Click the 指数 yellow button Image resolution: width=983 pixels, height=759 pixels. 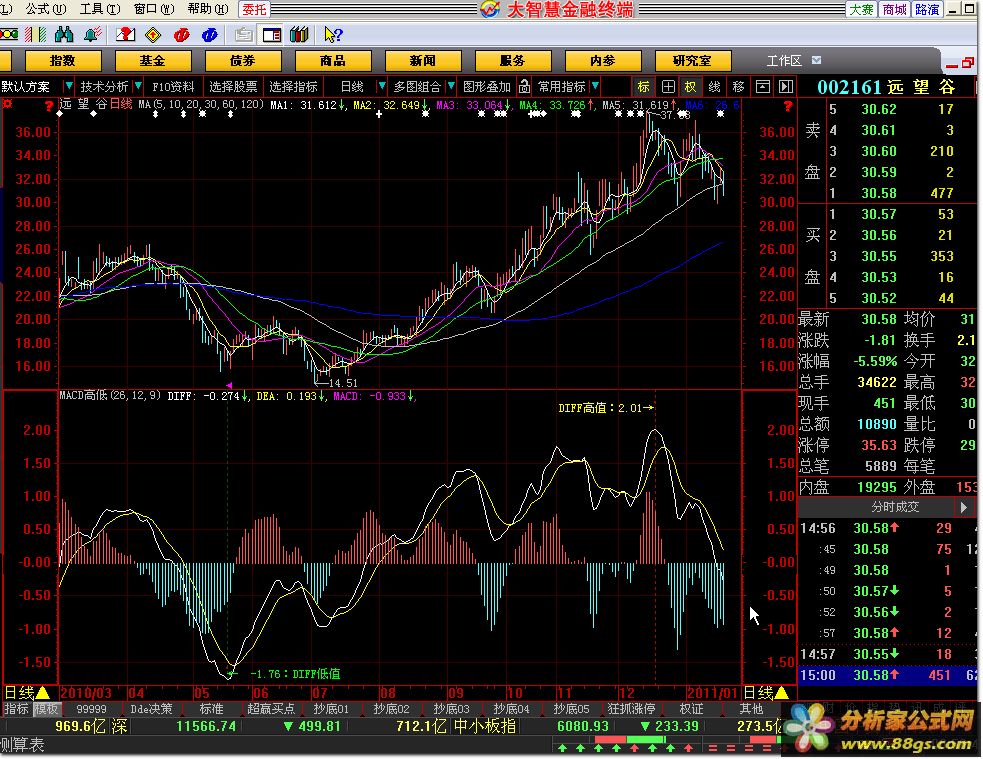click(x=63, y=61)
